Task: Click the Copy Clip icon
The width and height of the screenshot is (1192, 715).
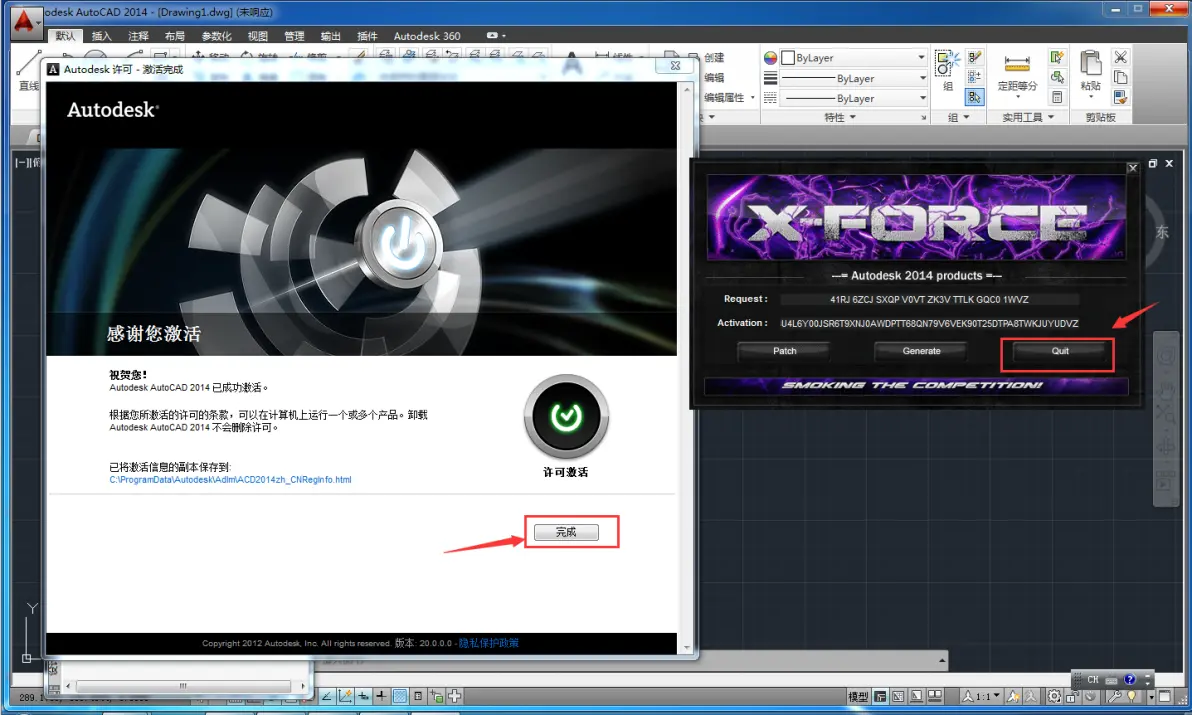Action: tap(1120, 77)
